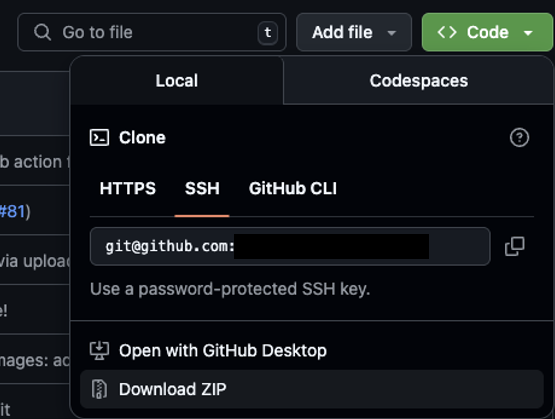Select the Local tab
This screenshot has width=555, height=419.
177,80
